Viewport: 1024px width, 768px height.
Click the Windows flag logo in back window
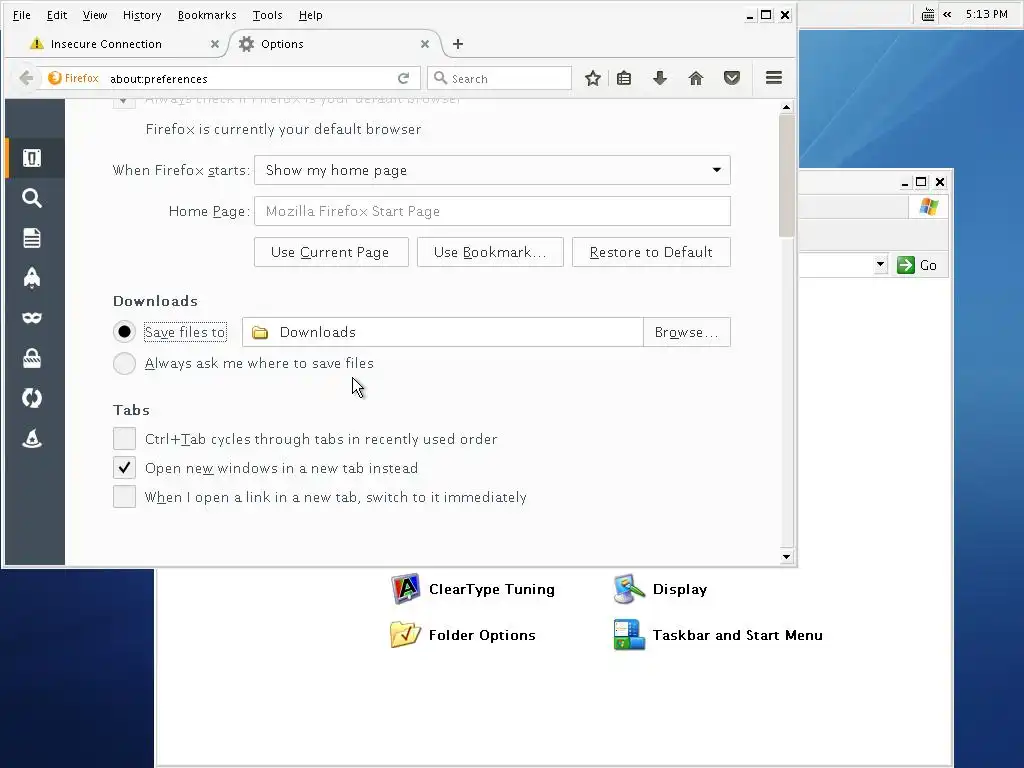pos(929,207)
